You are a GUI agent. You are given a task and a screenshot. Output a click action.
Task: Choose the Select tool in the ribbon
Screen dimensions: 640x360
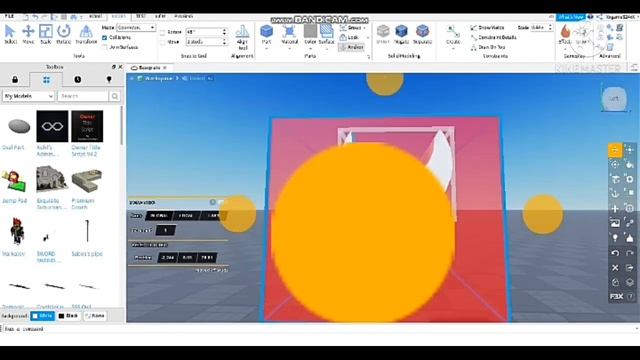point(10,34)
